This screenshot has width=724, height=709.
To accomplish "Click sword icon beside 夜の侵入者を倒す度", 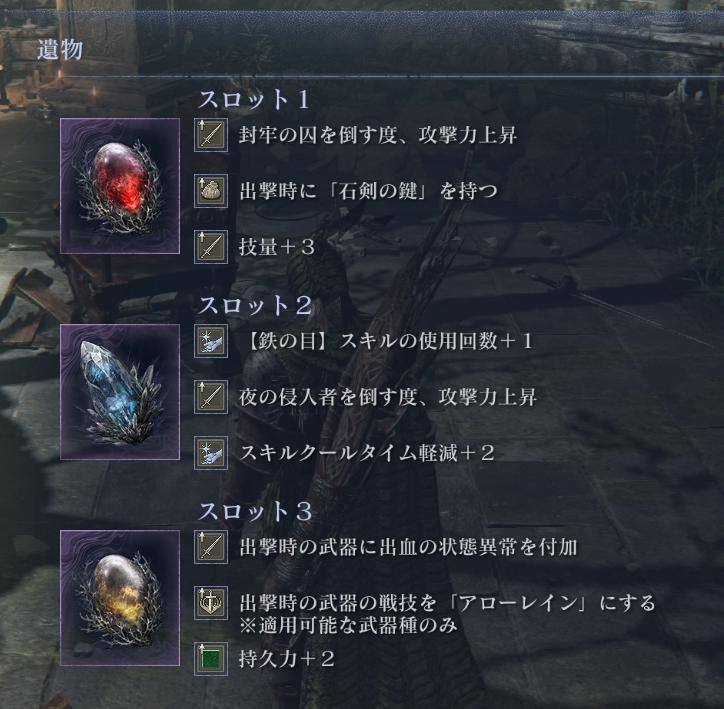I will tap(211, 397).
